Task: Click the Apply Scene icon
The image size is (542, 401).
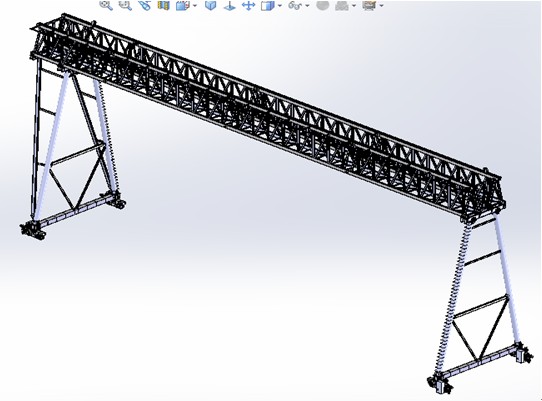Action: pyautogui.click(x=342, y=5)
